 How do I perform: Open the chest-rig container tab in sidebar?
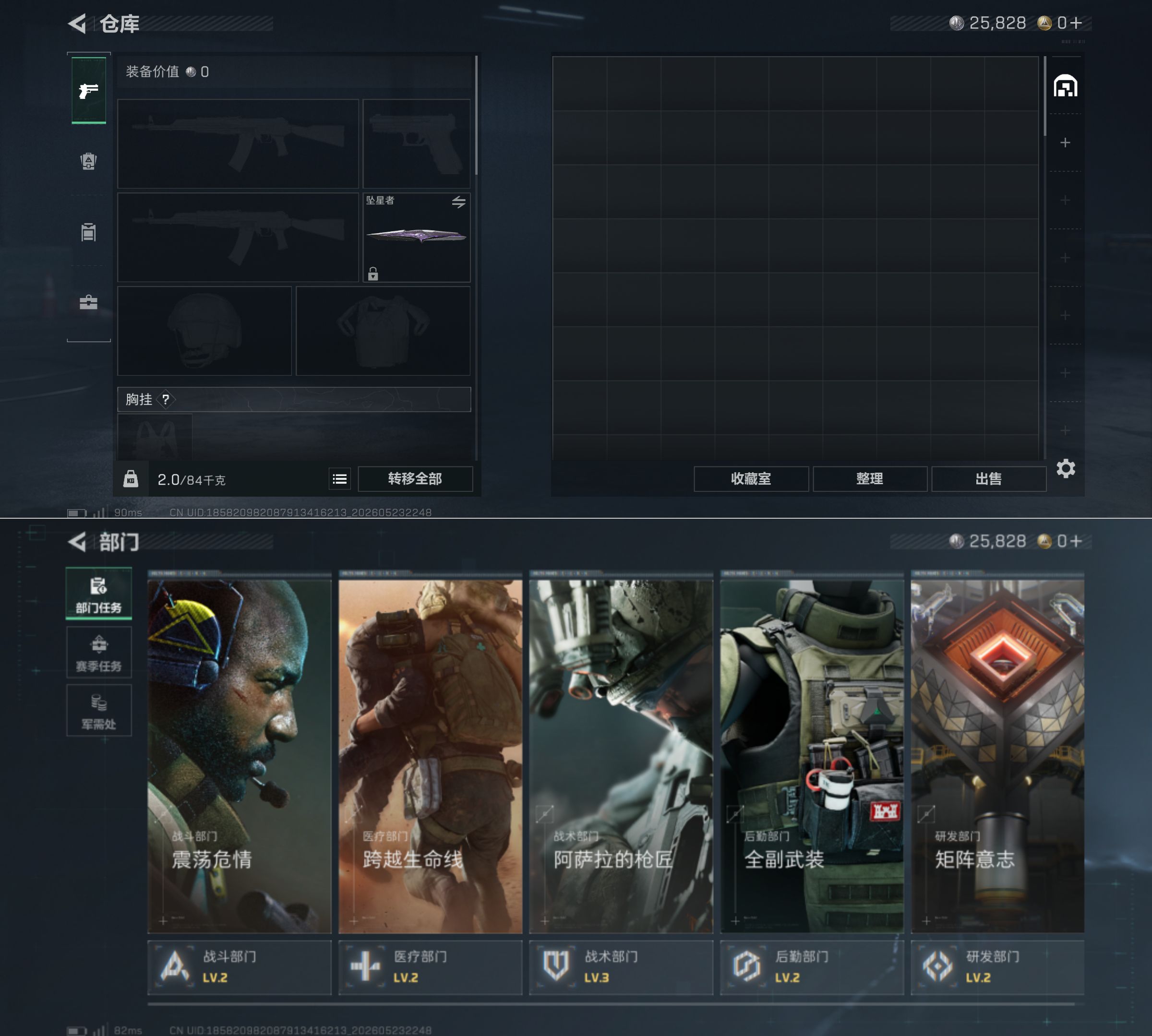(88, 232)
